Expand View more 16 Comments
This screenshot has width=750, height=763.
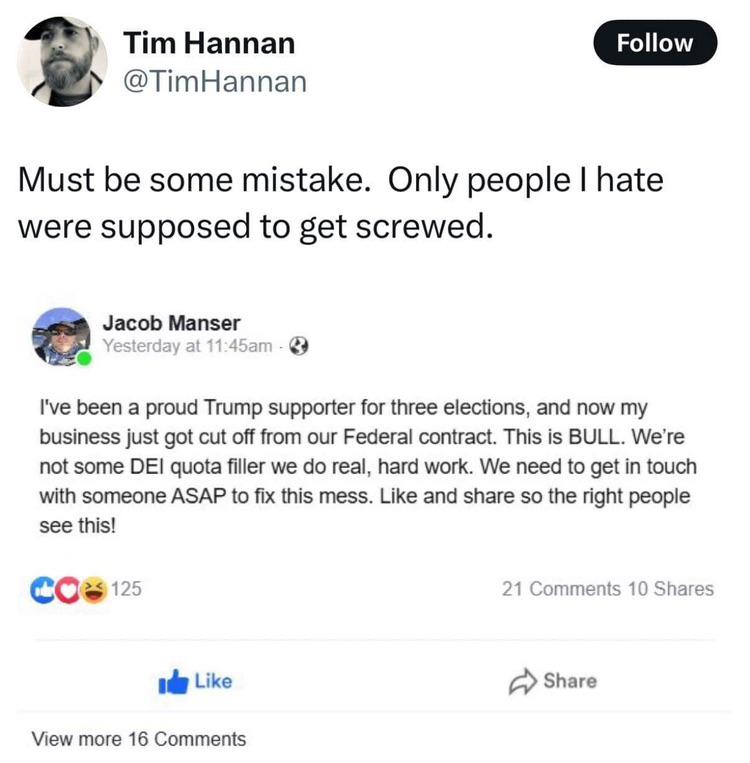tap(139, 739)
